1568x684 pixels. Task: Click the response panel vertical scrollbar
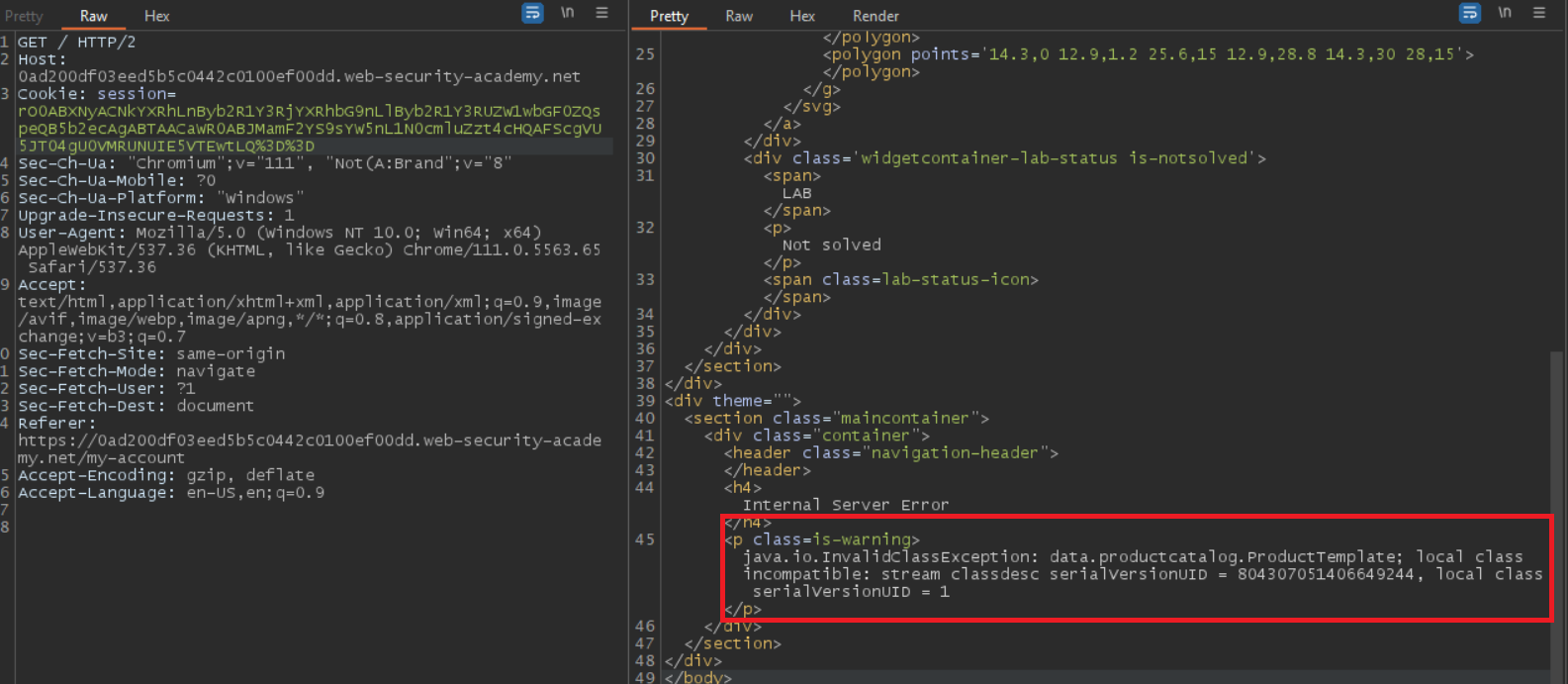point(1556,510)
